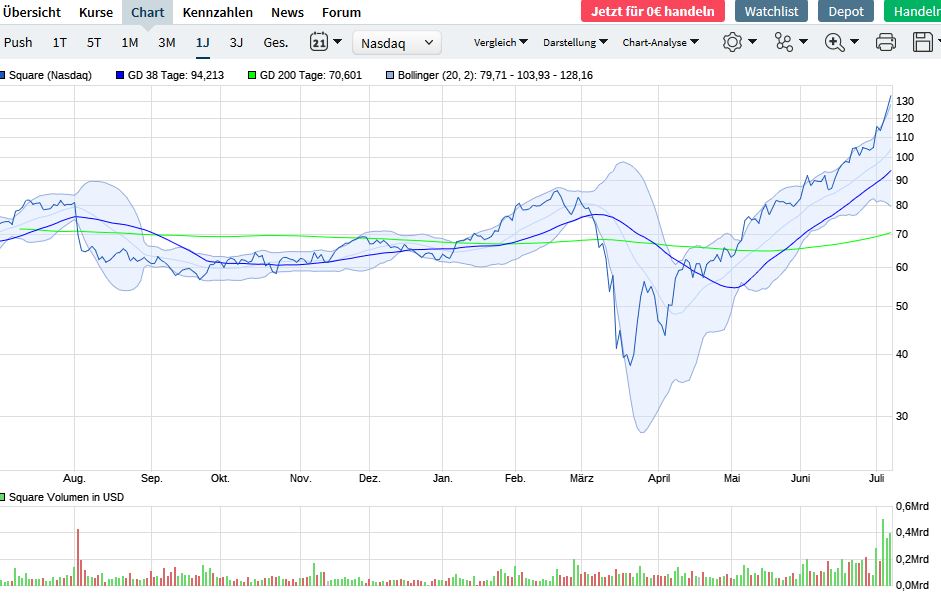Print the chart with printer icon
941x596 pixels.
pos(886,42)
